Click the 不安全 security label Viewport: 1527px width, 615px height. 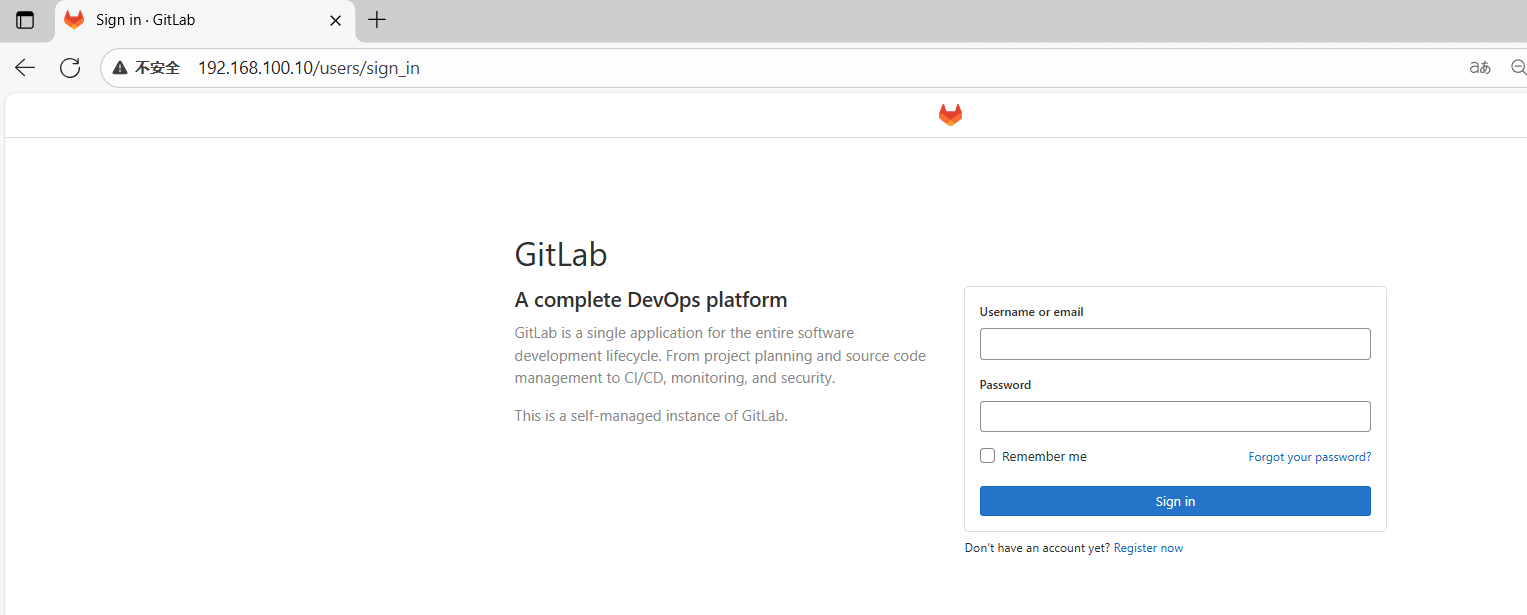point(157,68)
